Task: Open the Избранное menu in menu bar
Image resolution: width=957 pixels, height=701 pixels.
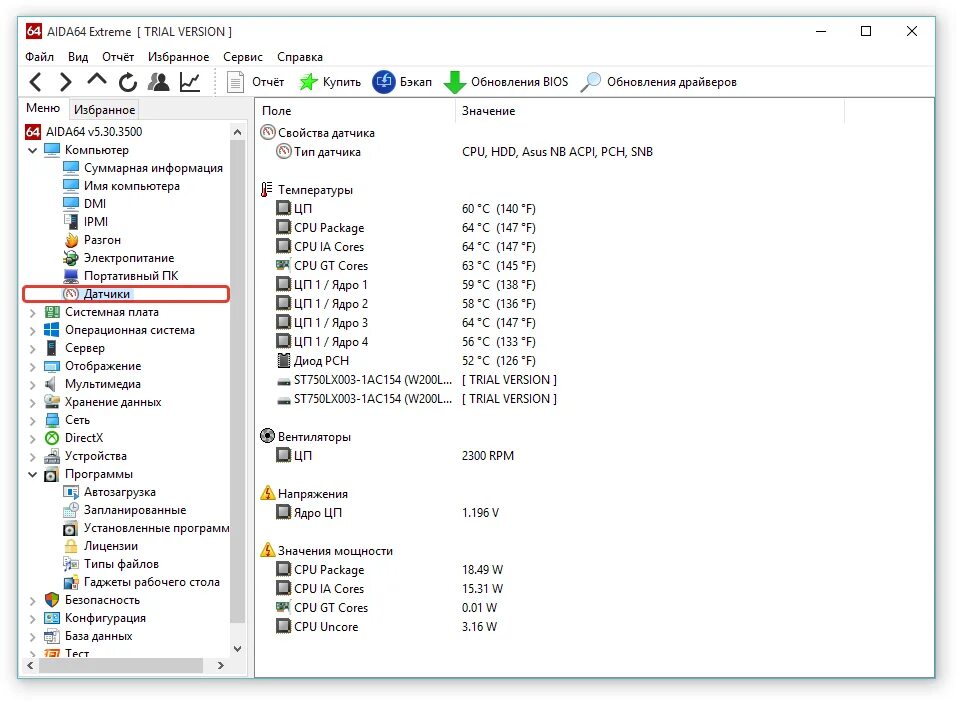Action: pos(178,57)
